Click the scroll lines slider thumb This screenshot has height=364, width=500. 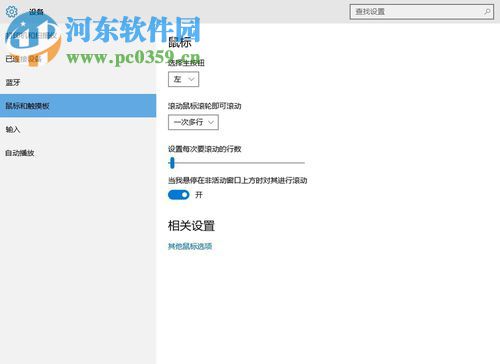(x=172, y=163)
